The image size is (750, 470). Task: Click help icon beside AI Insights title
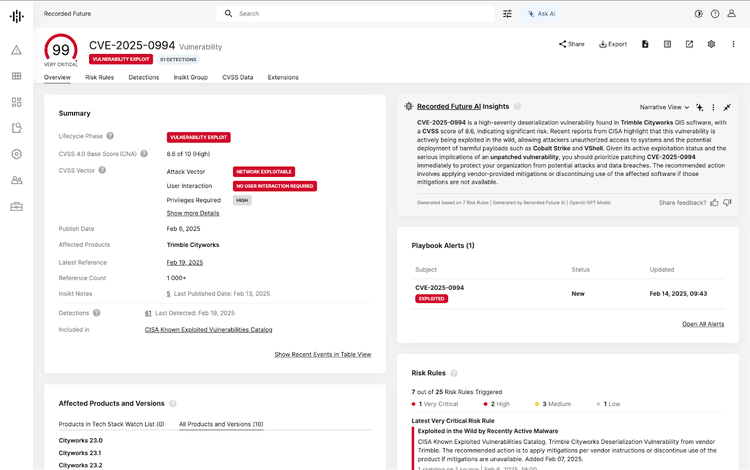point(517,107)
